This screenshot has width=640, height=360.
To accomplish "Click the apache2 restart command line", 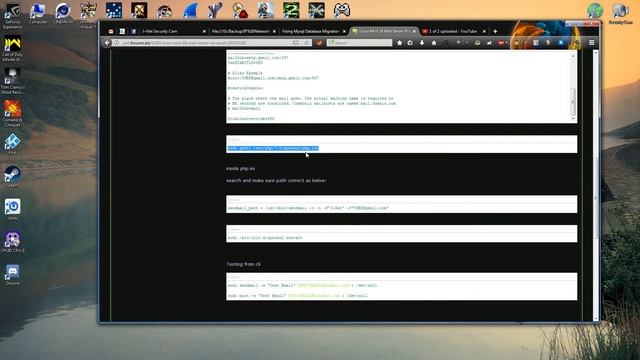I will pos(265,238).
